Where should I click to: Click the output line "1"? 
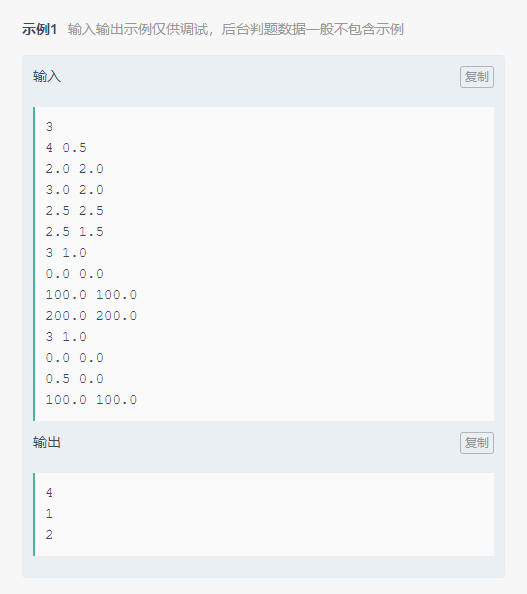tap(49, 514)
